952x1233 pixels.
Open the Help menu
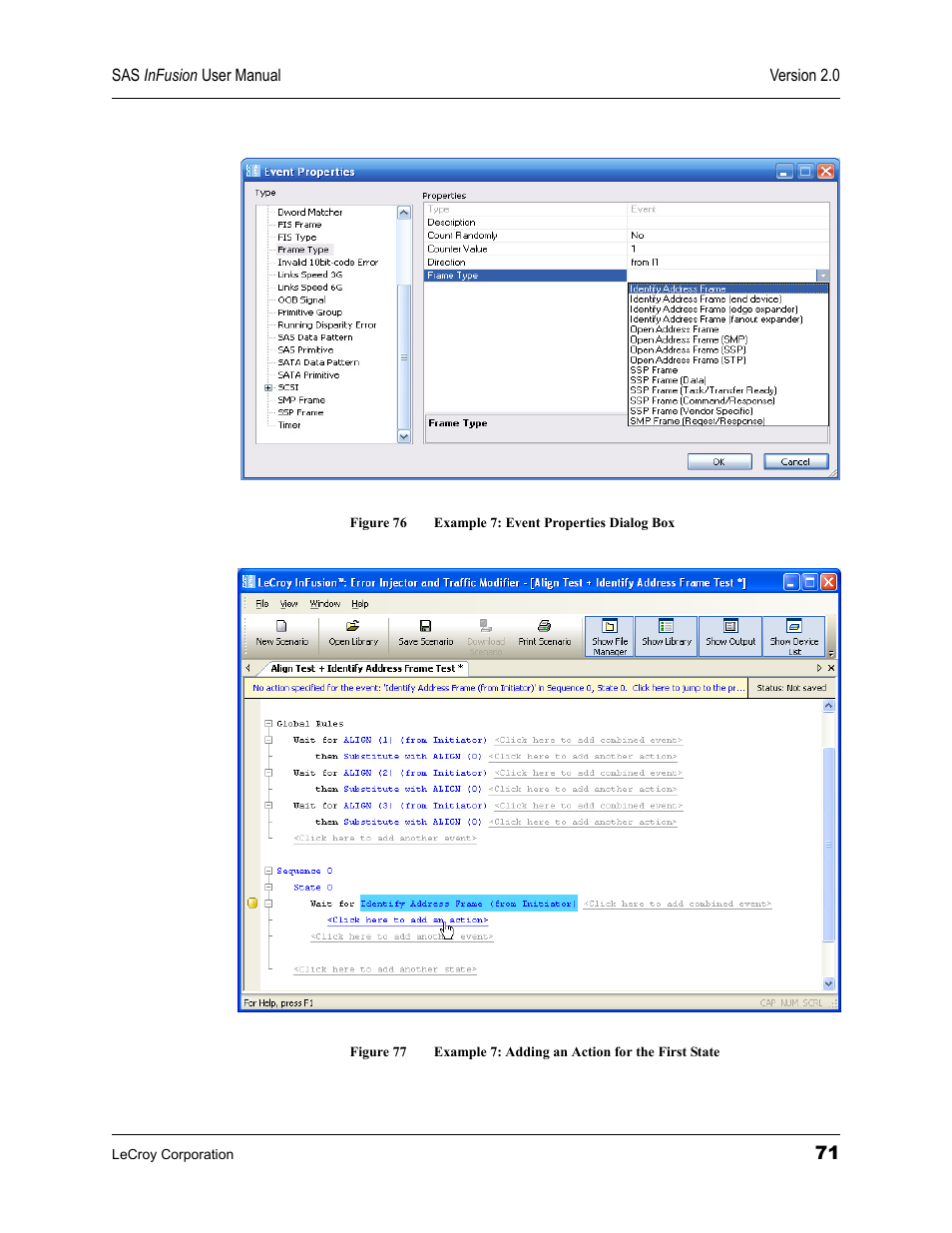pos(360,603)
